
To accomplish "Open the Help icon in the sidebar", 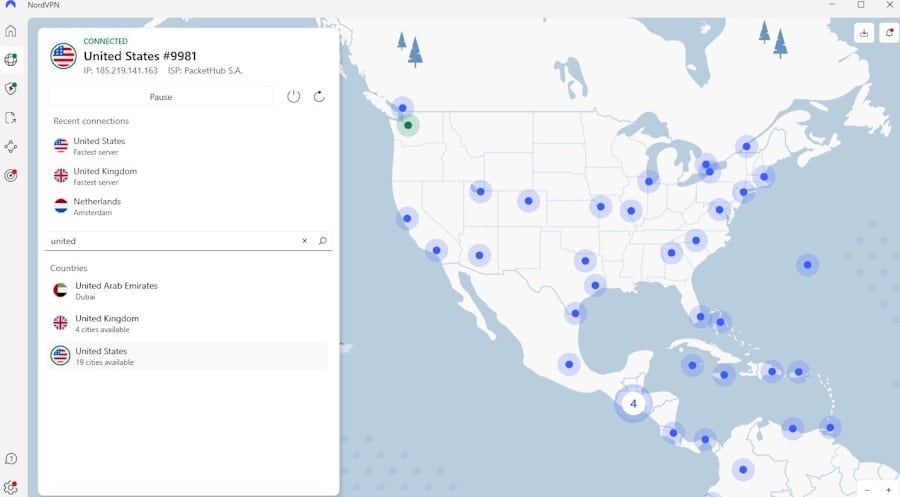I will (11, 459).
